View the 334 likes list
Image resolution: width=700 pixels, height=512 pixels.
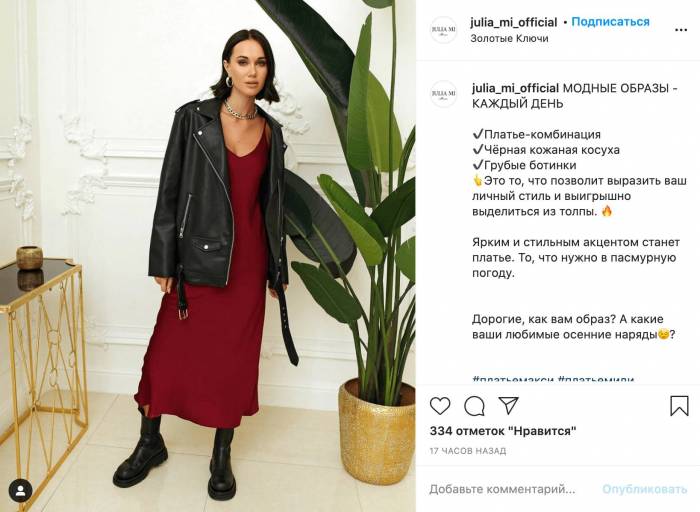coord(503,431)
